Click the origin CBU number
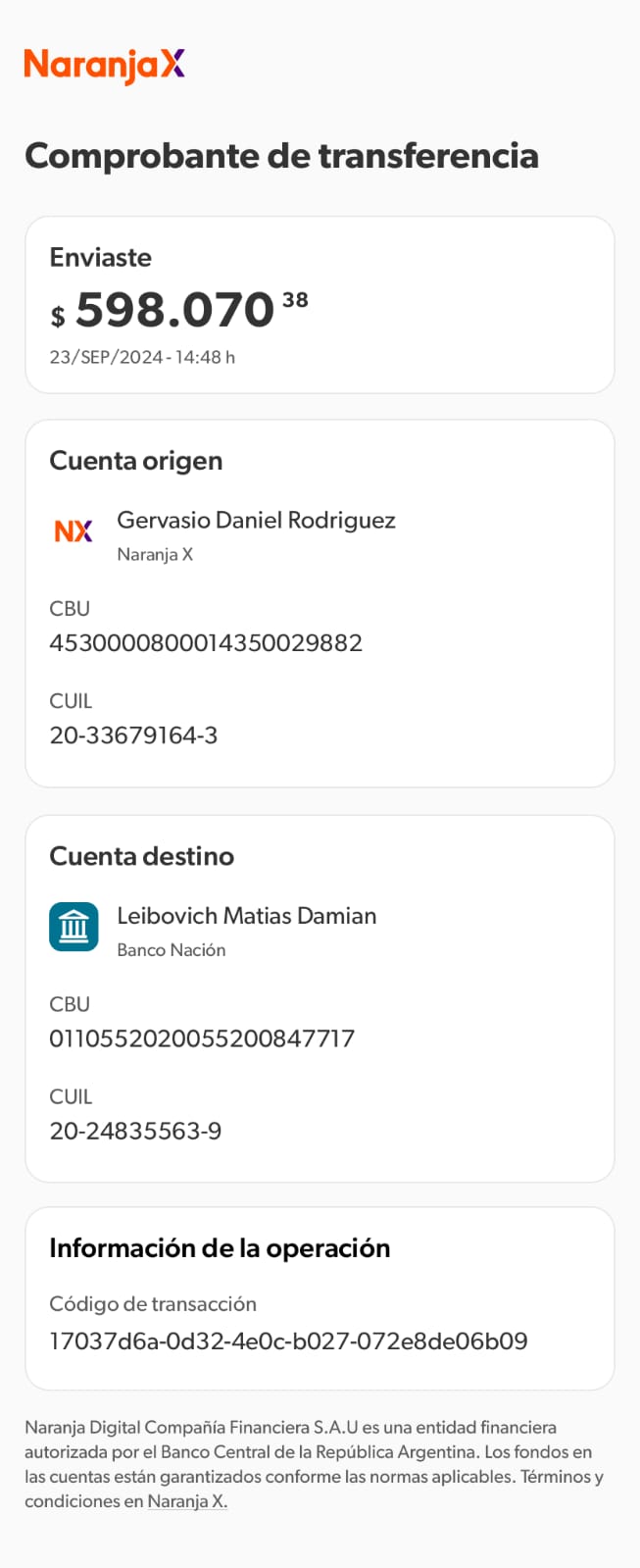The height and width of the screenshot is (1568, 640). click(x=206, y=643)
